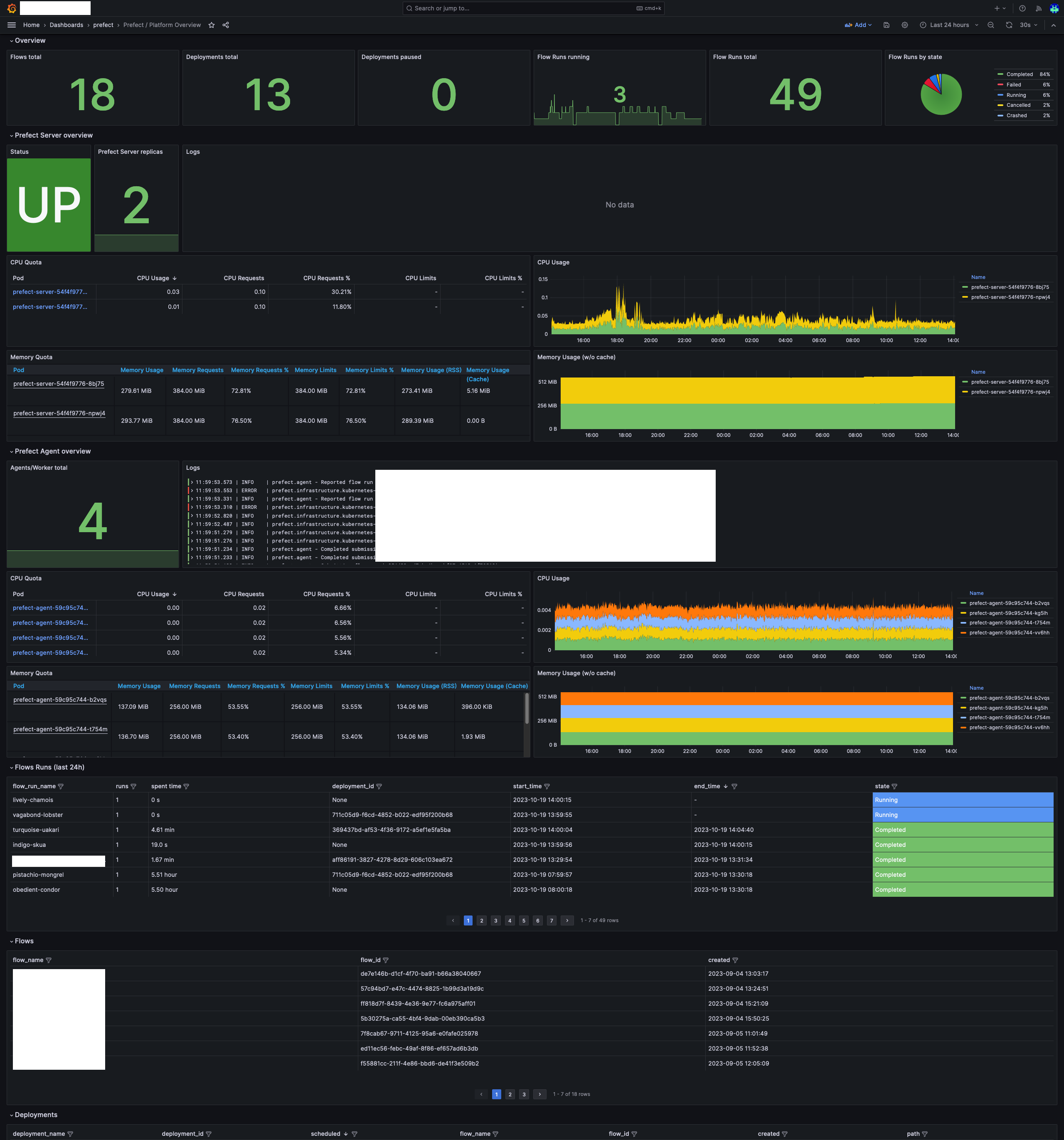This screenshot has width=1064, height=1140.
Task: Open the prefect-agent-59c95c744-b2vqs pod link in Memory Quota
Action: [59, 700]
